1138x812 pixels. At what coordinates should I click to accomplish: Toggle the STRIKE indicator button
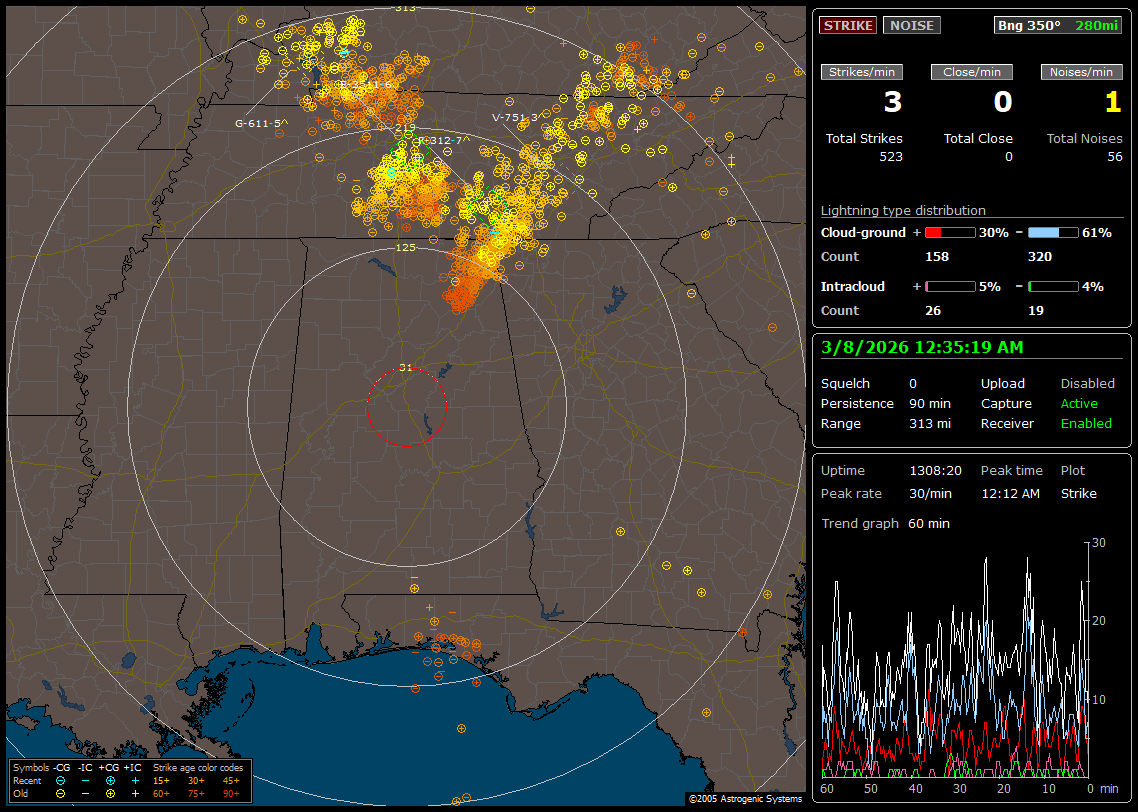click(848, 25)
